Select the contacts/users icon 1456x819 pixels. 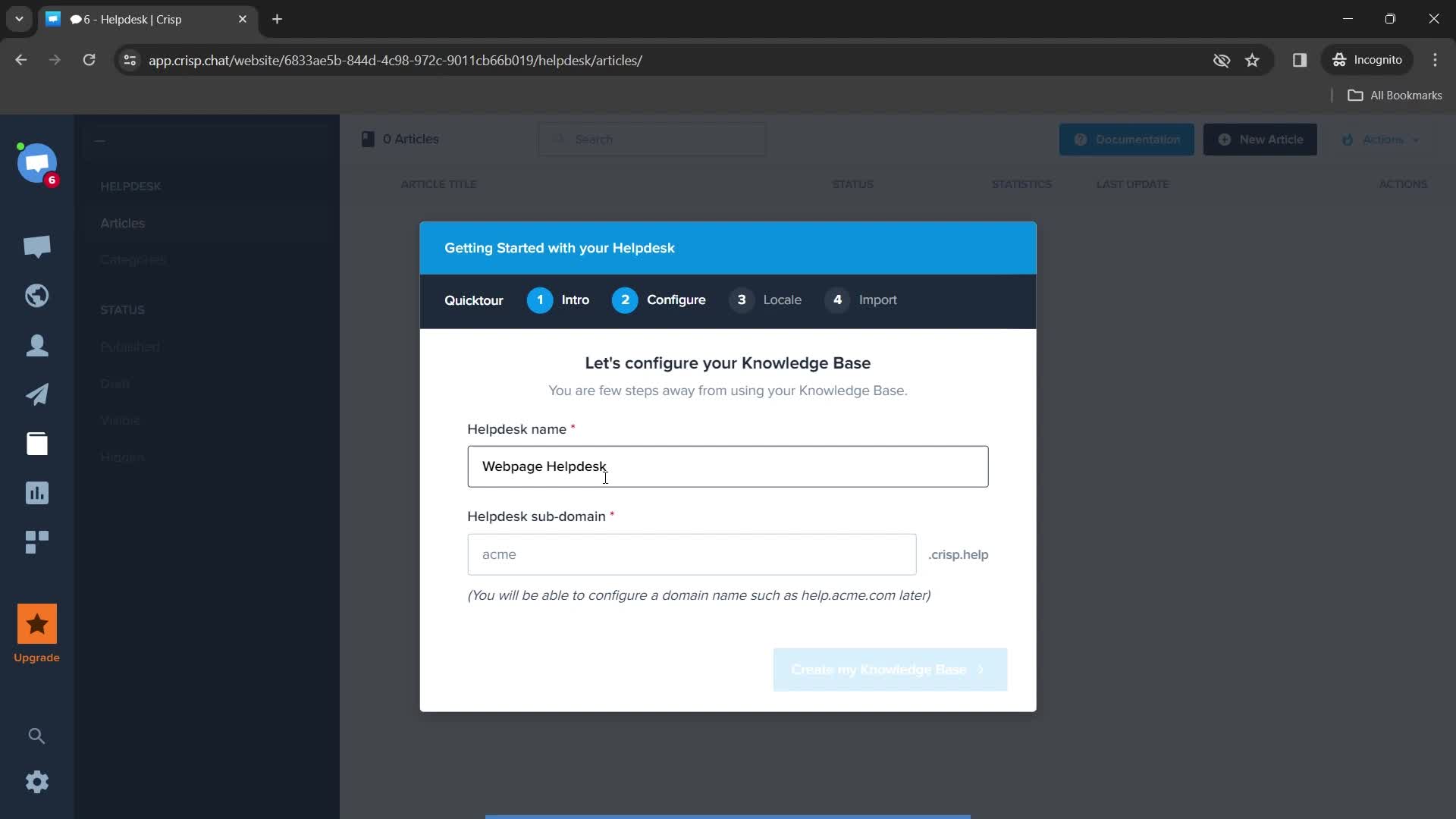point(37,346)
